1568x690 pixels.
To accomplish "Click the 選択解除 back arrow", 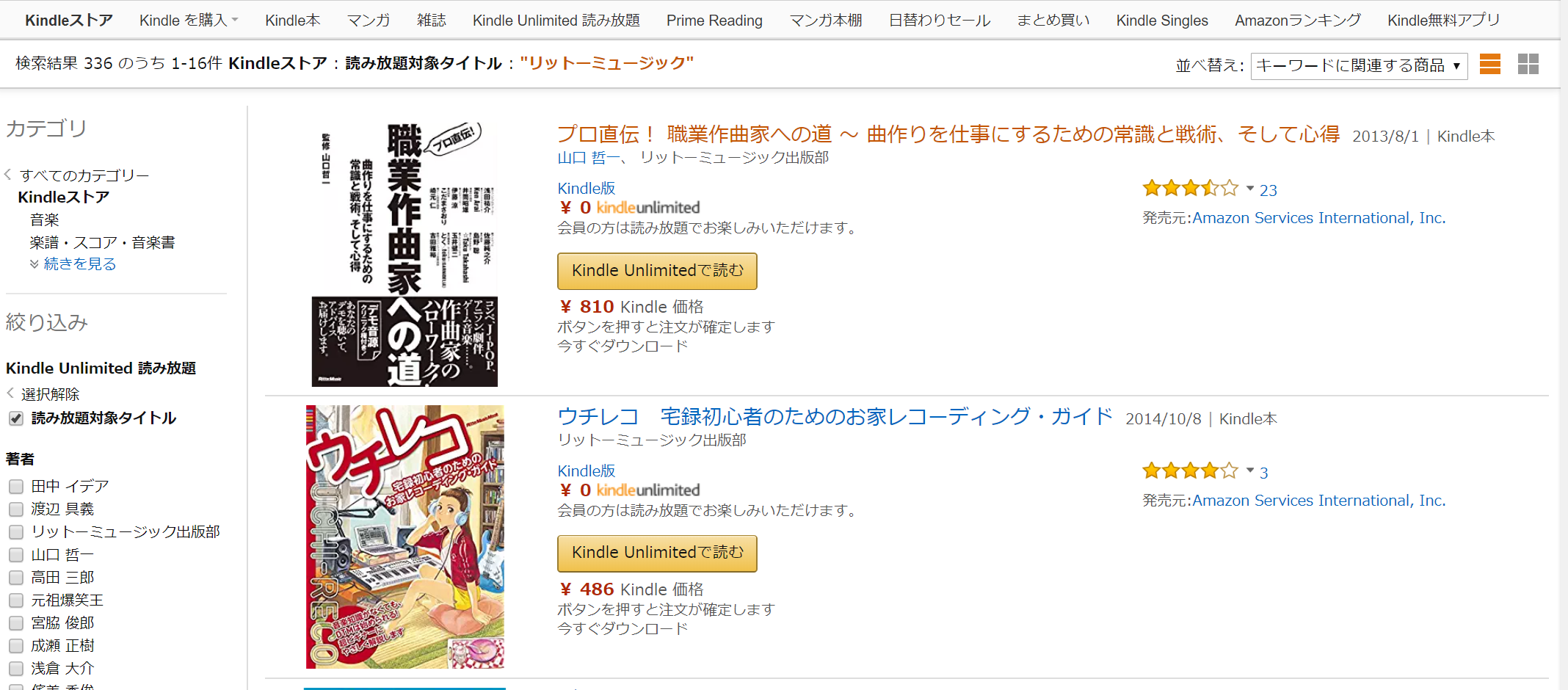I will click(10, 393).
